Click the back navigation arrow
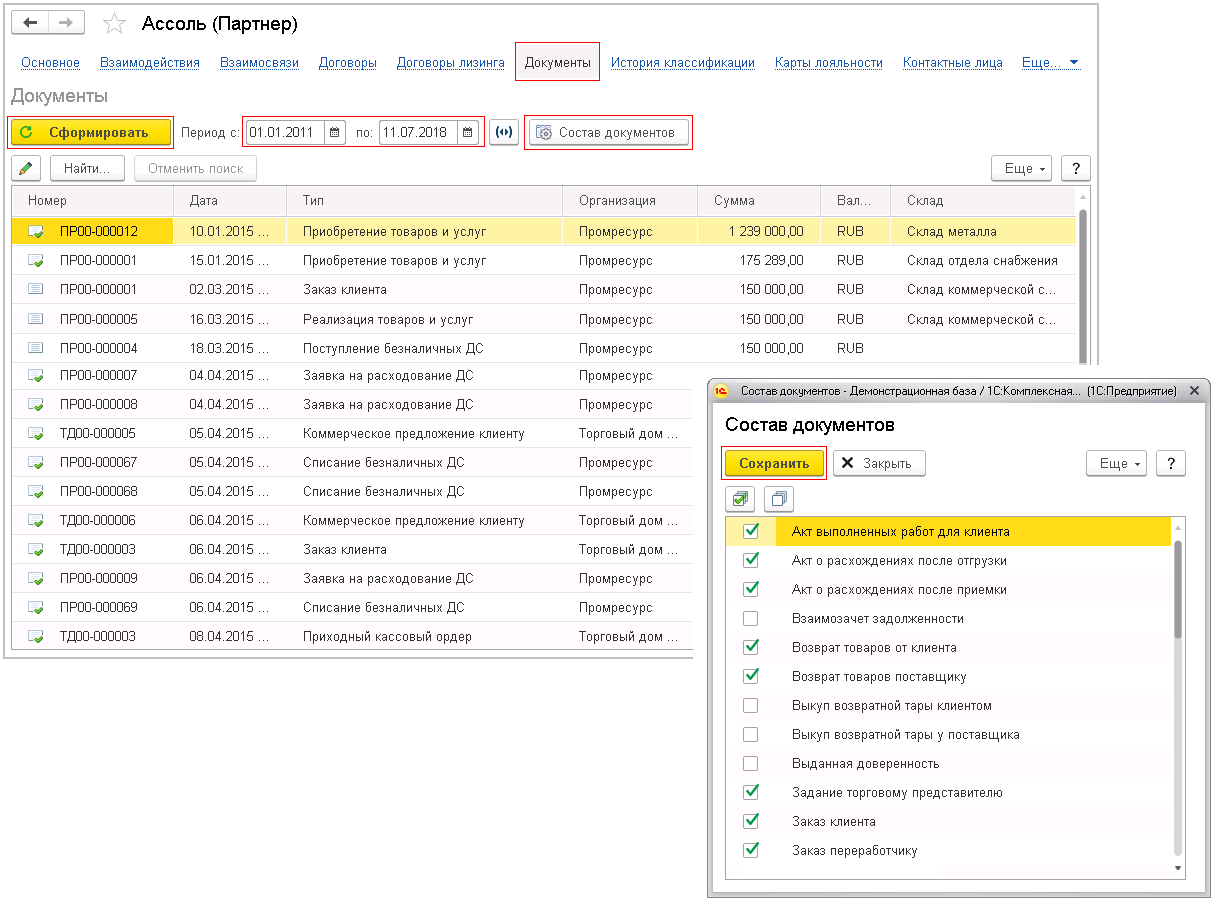 point(30,23)
